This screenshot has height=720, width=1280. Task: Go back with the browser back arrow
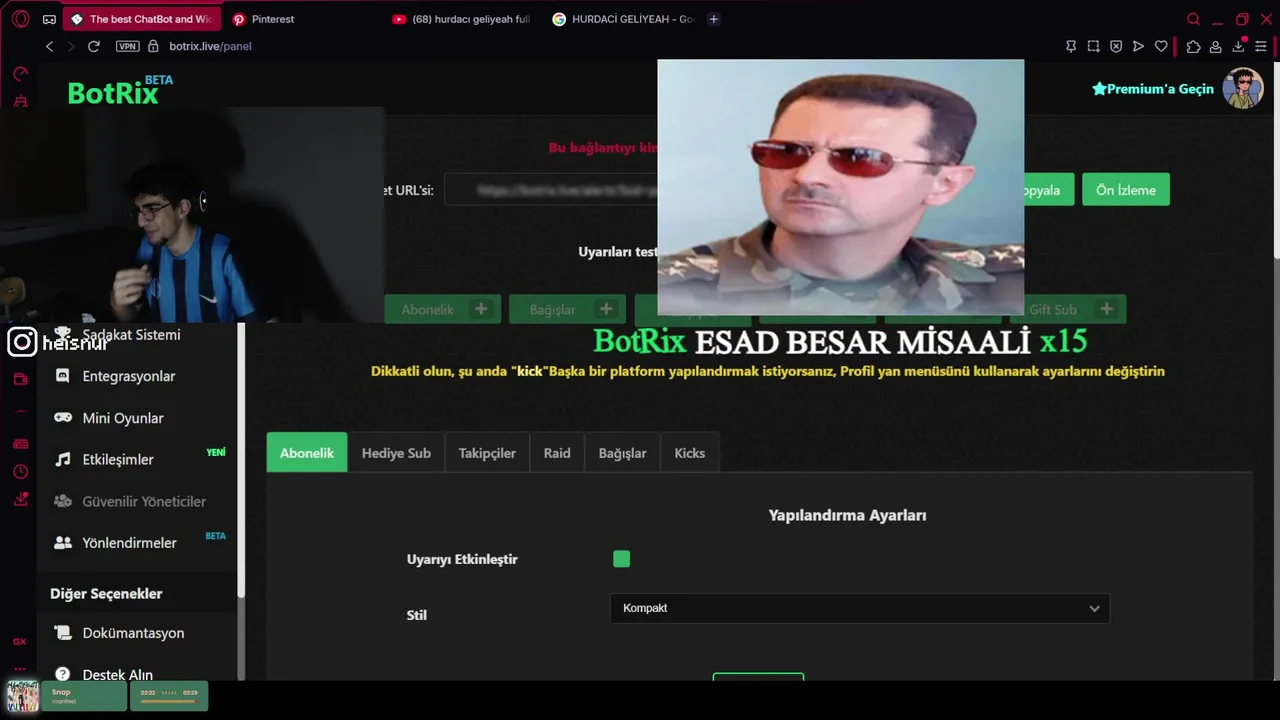tap(49, 46)
